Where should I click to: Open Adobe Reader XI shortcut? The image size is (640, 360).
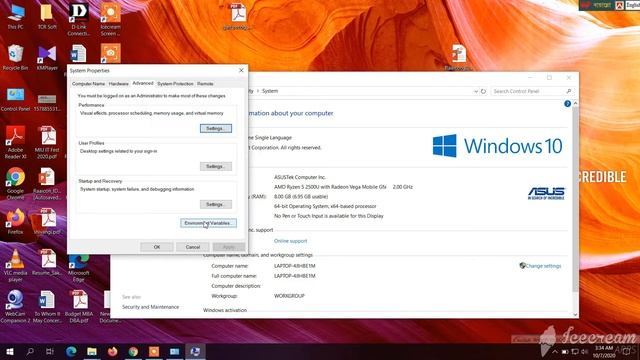[x=15, y=142]
